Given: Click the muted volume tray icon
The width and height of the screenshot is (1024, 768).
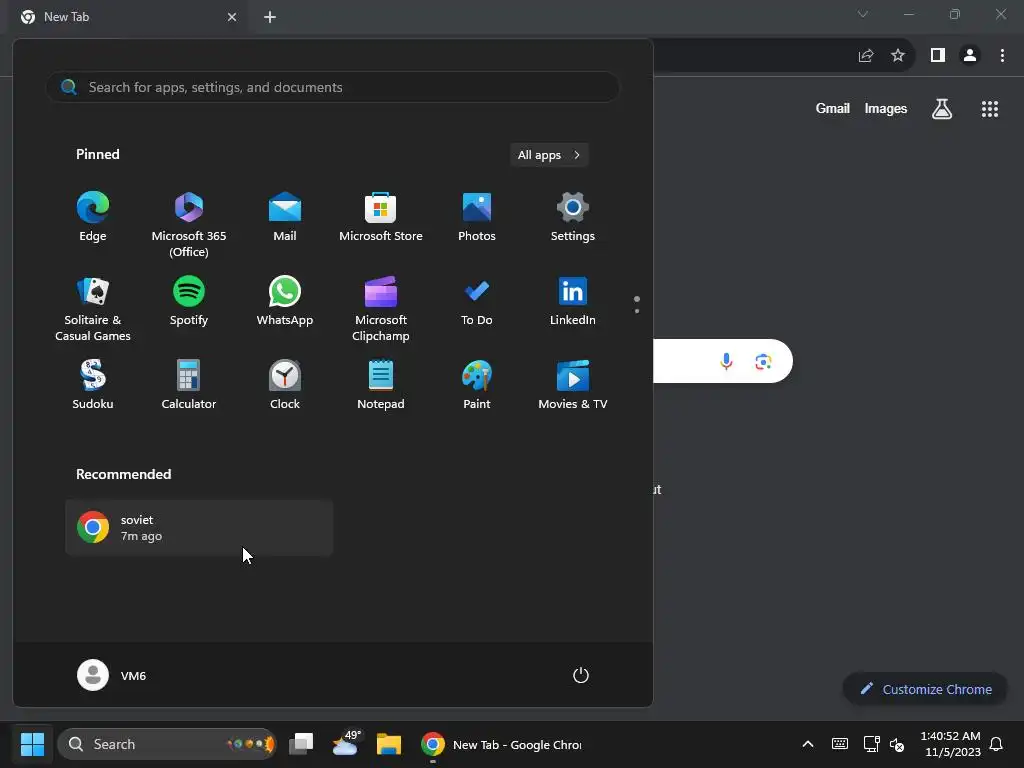Looking at the screenshot, I should (897, 744).
